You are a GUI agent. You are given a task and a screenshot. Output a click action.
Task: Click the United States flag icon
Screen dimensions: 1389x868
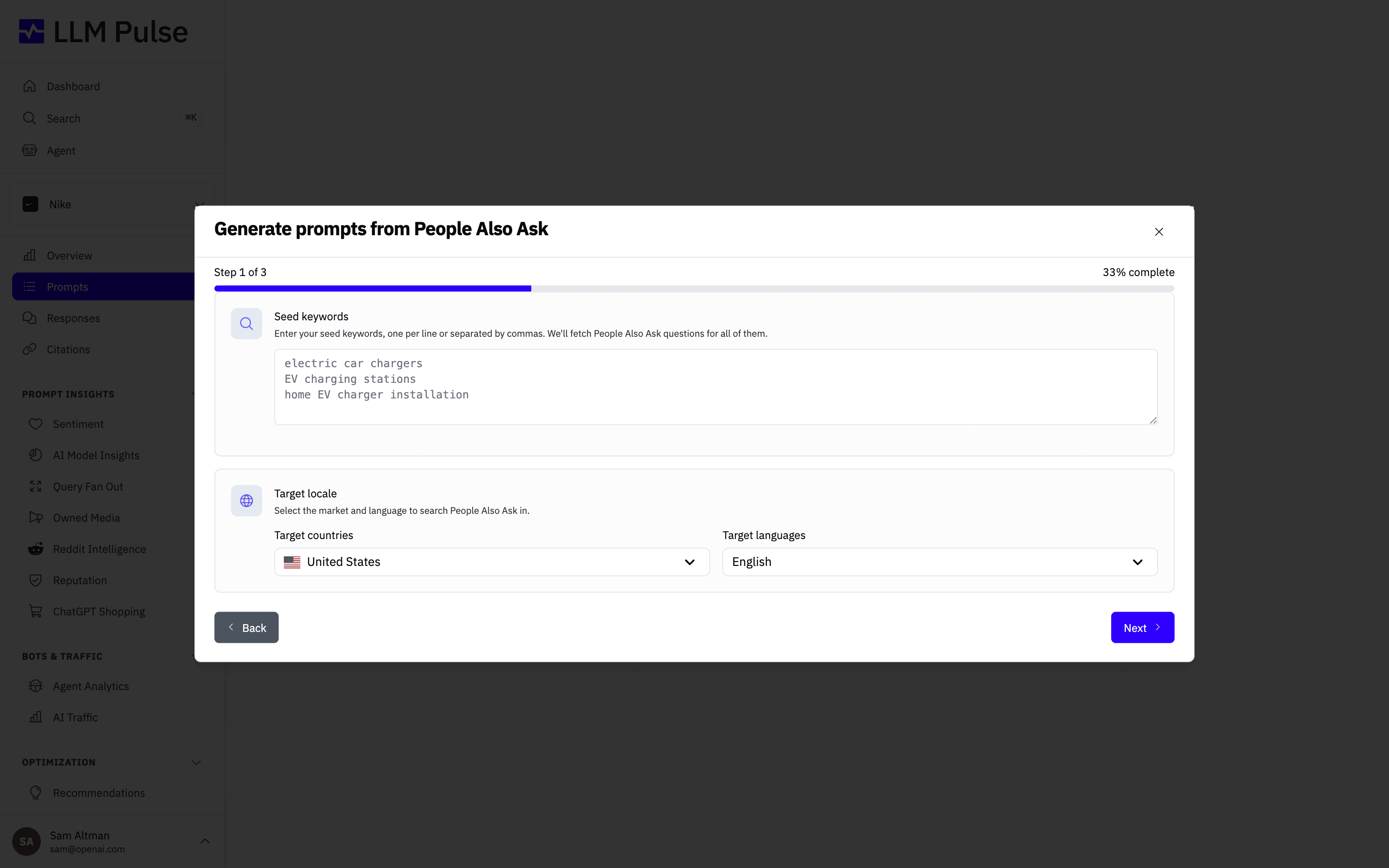click(292, 562)
